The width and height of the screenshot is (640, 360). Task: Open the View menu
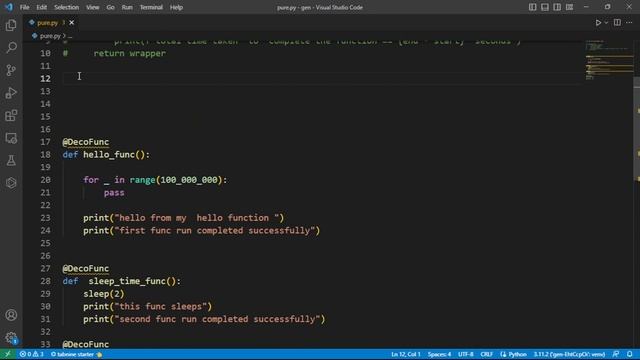93,7
